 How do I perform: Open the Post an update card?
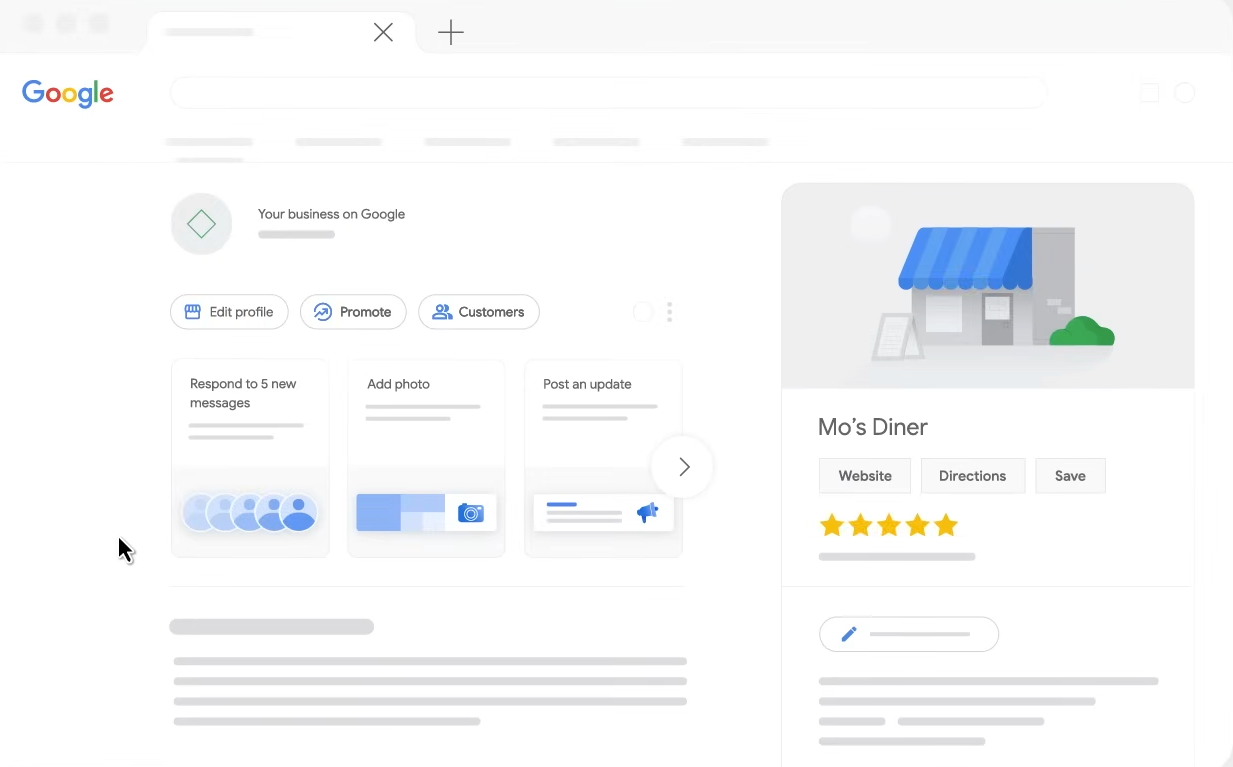coord(603,458)
